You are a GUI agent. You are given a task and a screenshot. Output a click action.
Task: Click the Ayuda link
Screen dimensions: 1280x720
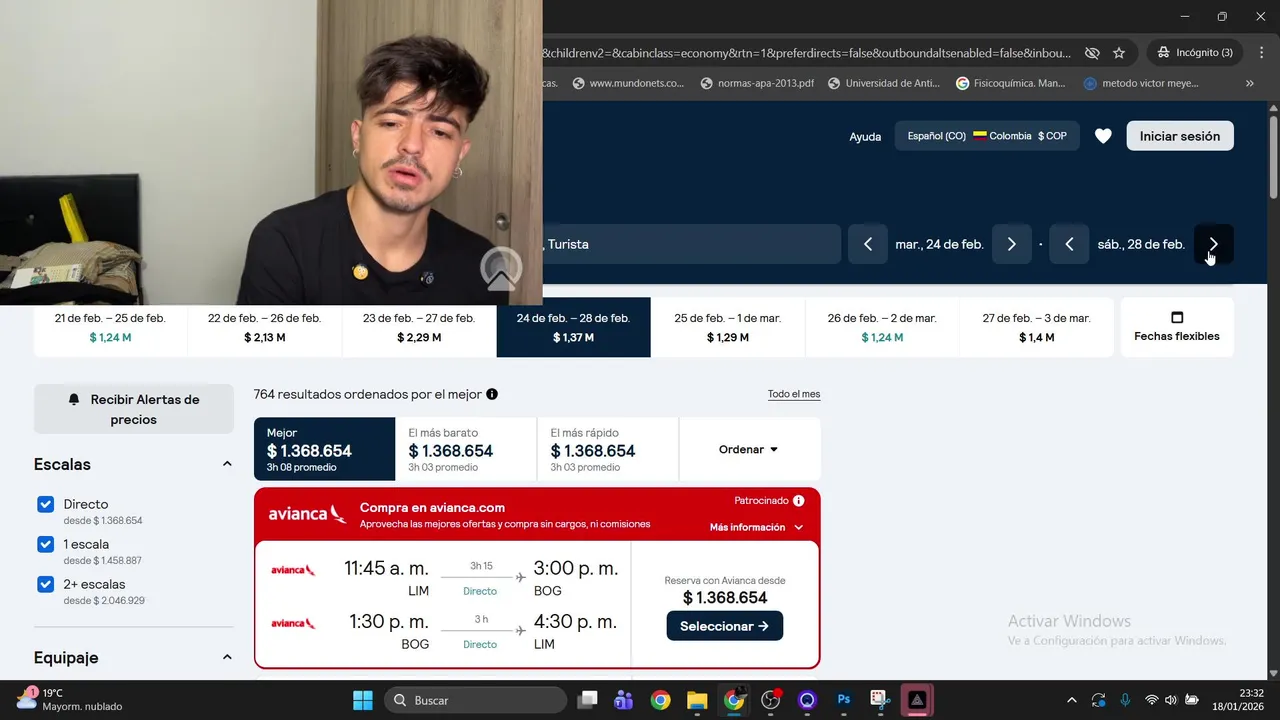(x=865, y=136)
